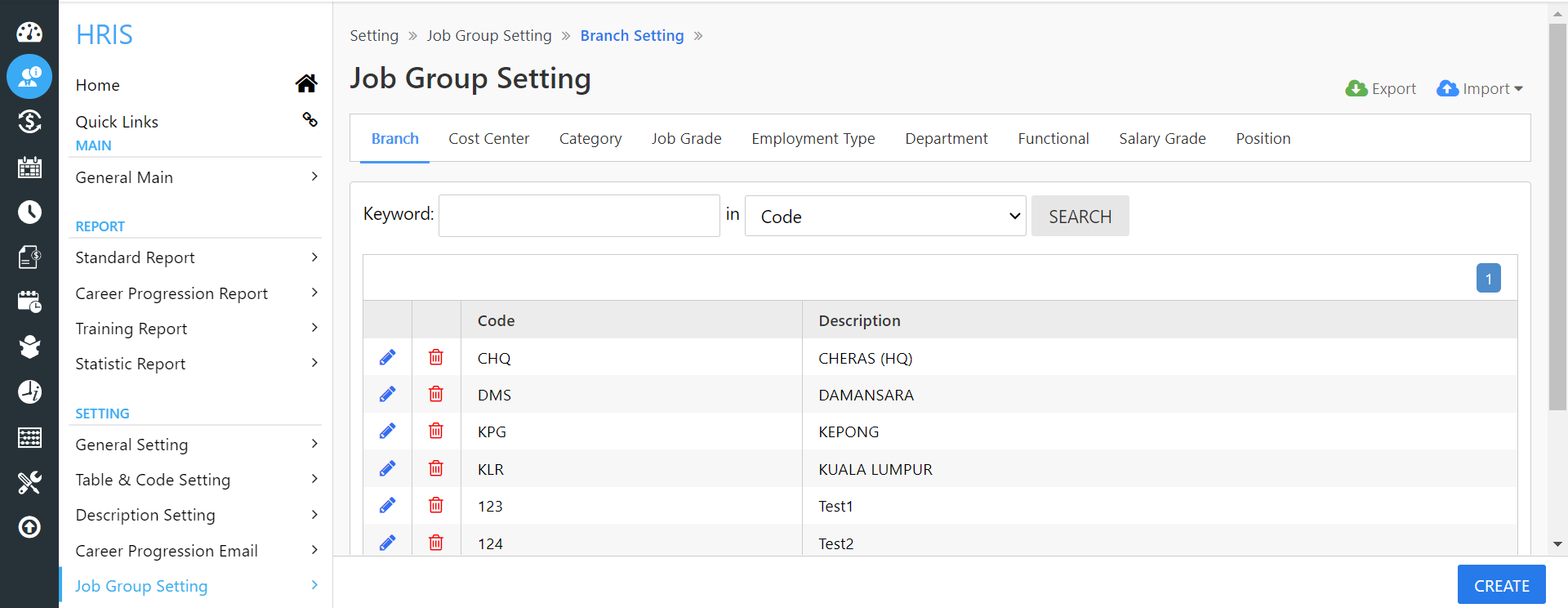Open the claims document icon
This screenshot has height=608, width=1568.
(x=29, y=257)
